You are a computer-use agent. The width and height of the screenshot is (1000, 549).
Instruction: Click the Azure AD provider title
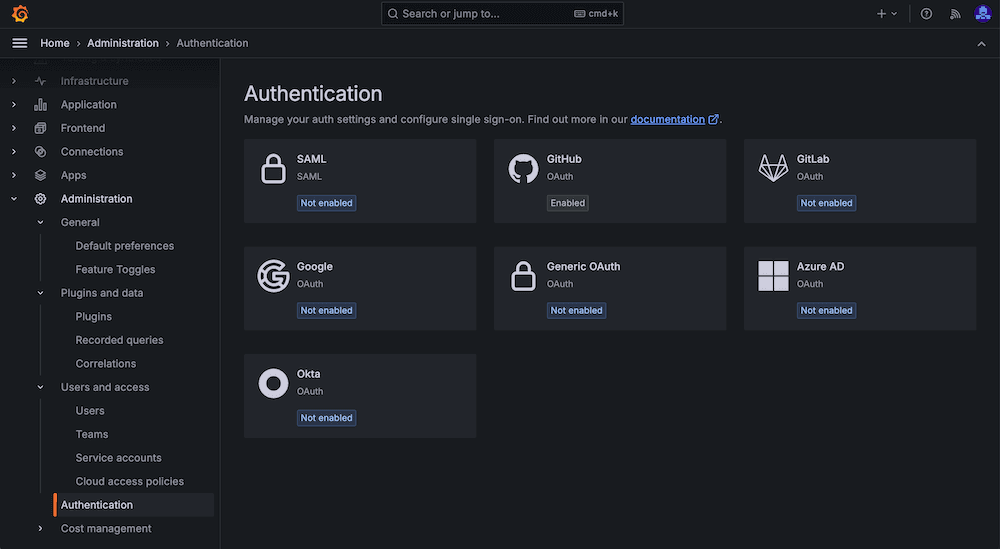820,267
